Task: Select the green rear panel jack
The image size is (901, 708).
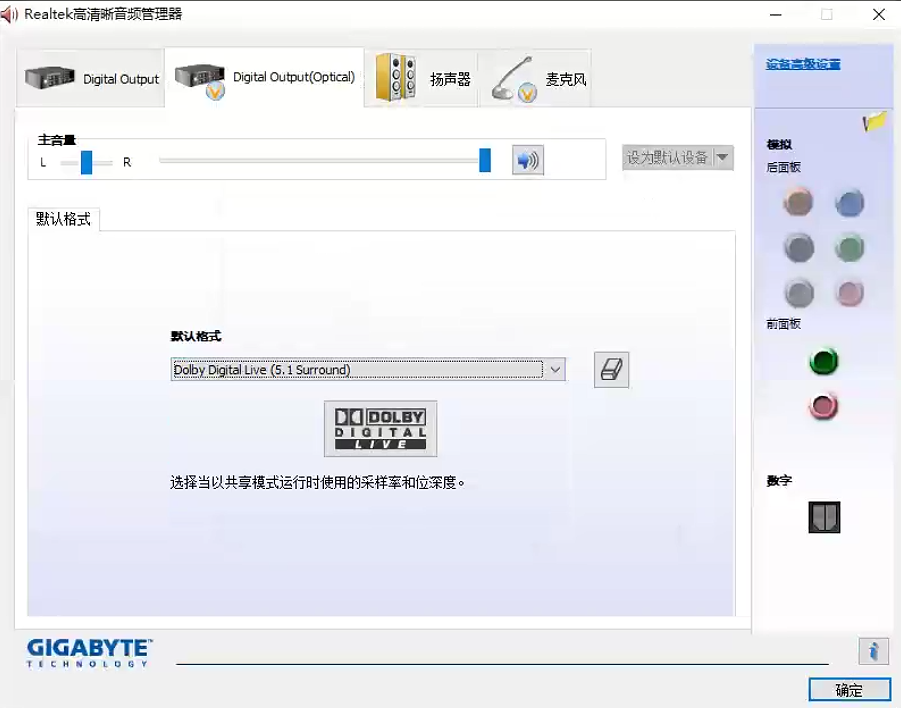Action: pos(849,248)
